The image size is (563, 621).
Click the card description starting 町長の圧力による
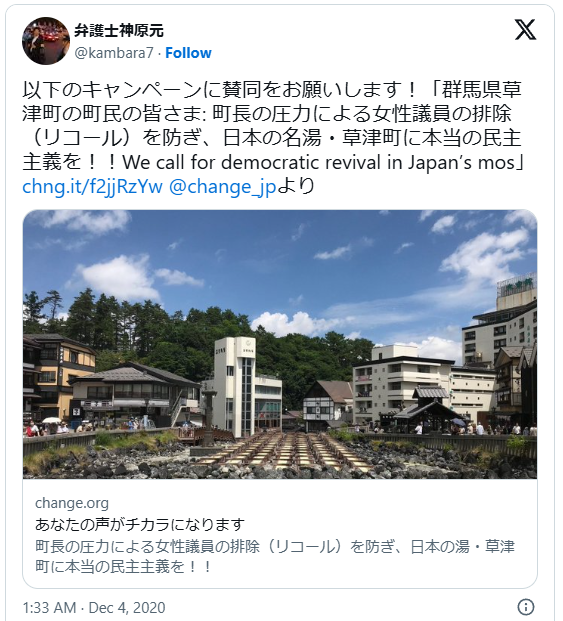(275, 556)
